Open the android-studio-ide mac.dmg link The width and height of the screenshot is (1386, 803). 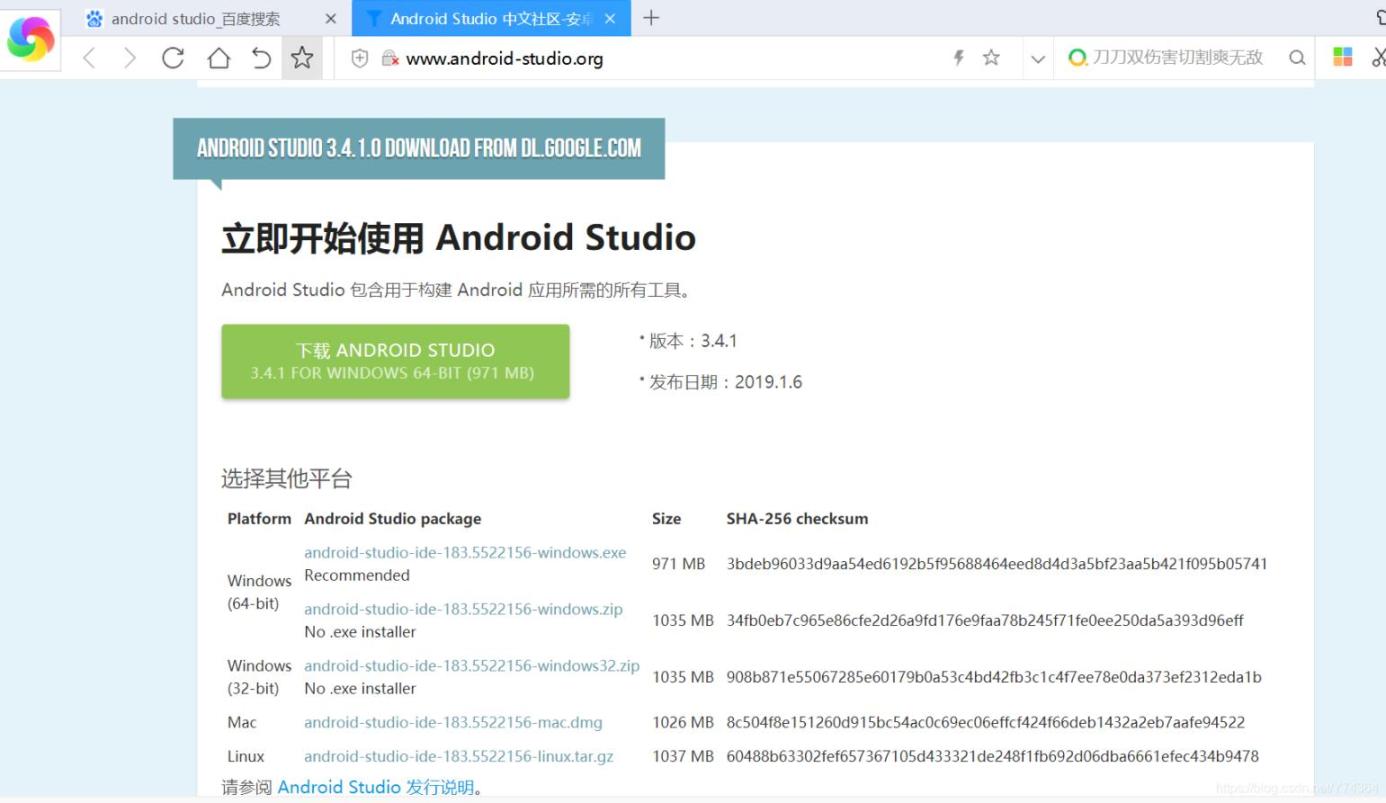pyautogui.click(x=453, y=722)
